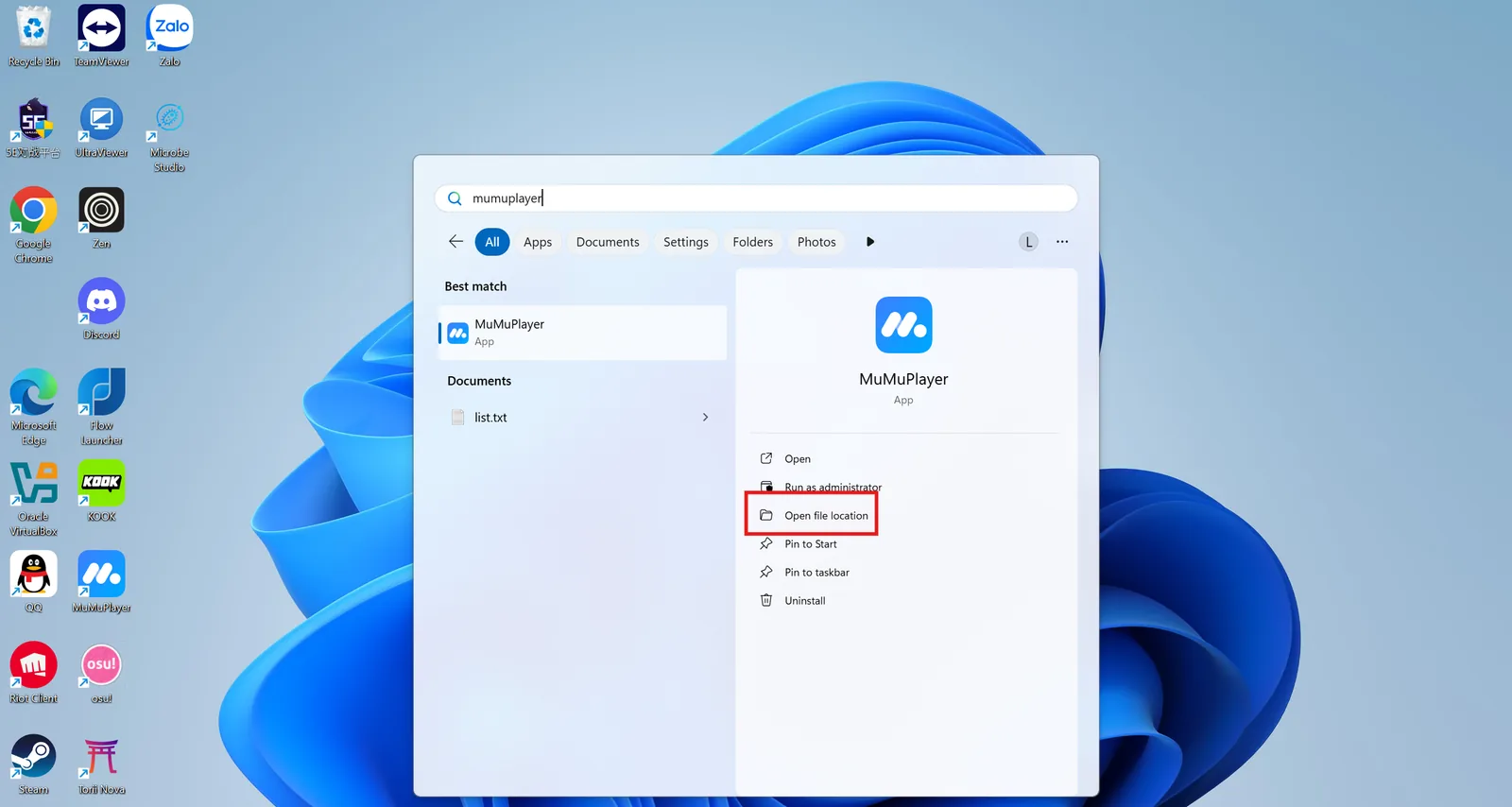The height and width of the screenshot is (807, 1512).
Task: Select the Microsoft Edge desktop shortcut
Action: (x=34, y=407)
